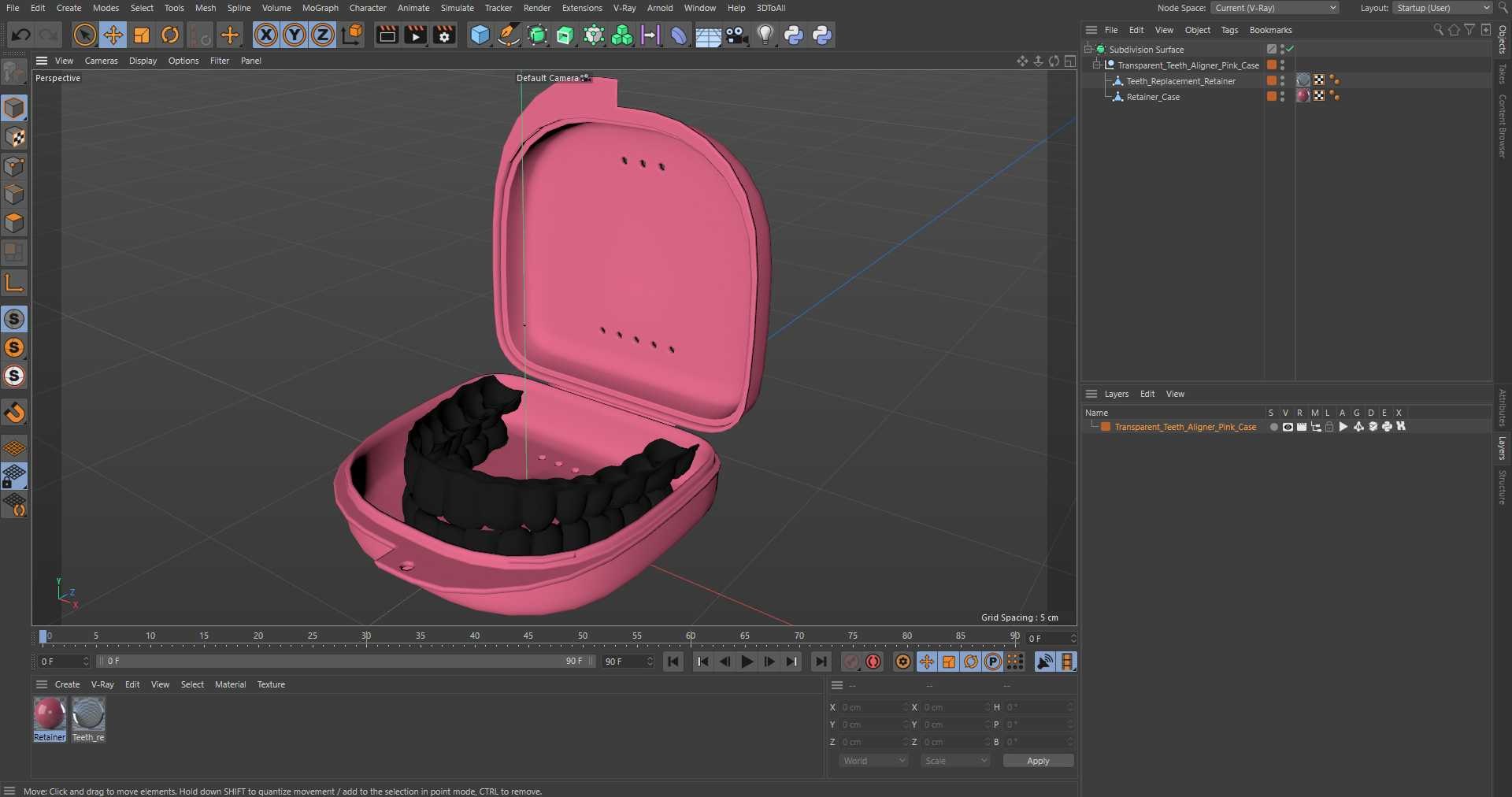Click the Snap magnet icon in sidebar
The width and height of the screenshot is (1512, 797).
click(x=14, y=412)
